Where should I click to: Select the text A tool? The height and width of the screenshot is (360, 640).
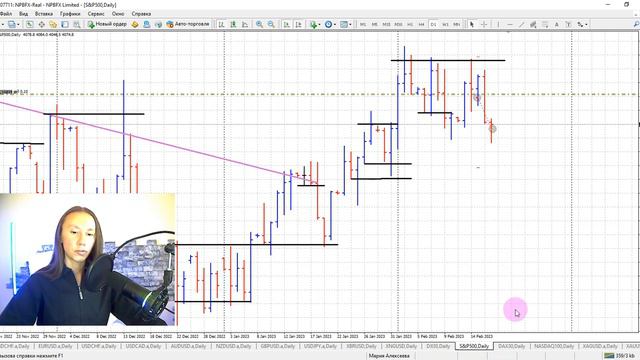point(557,24)
